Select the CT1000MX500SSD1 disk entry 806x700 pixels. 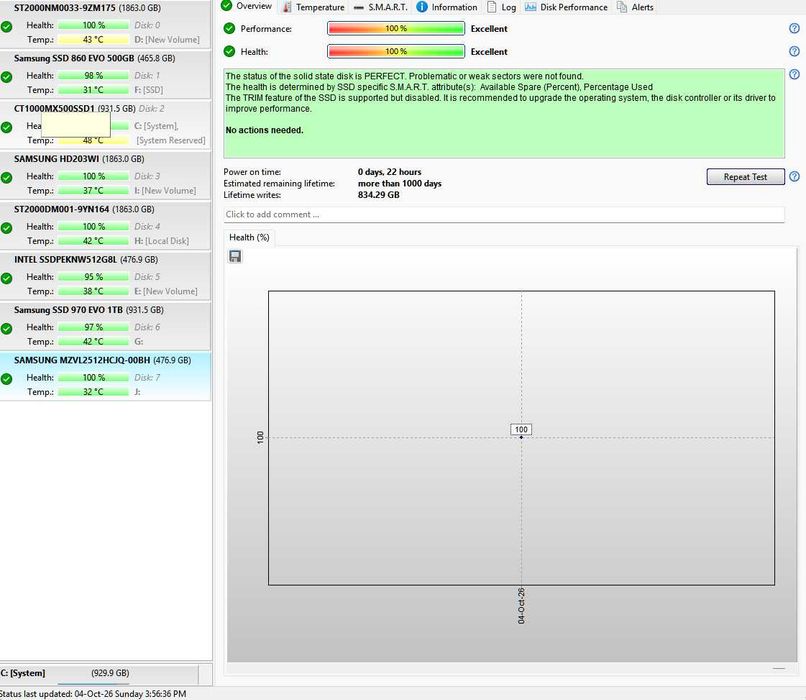105,125
